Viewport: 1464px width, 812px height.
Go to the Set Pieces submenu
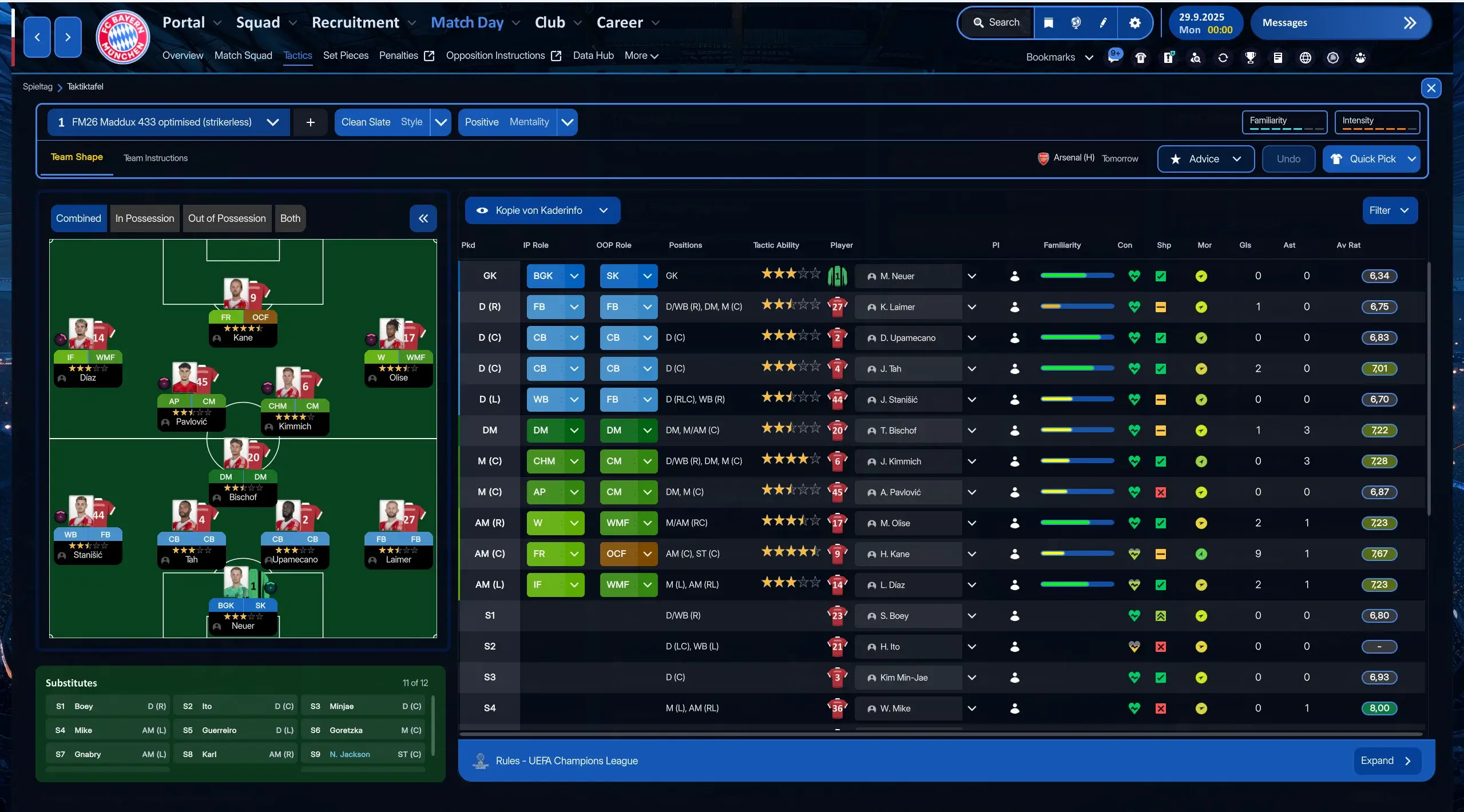[346, 55]
